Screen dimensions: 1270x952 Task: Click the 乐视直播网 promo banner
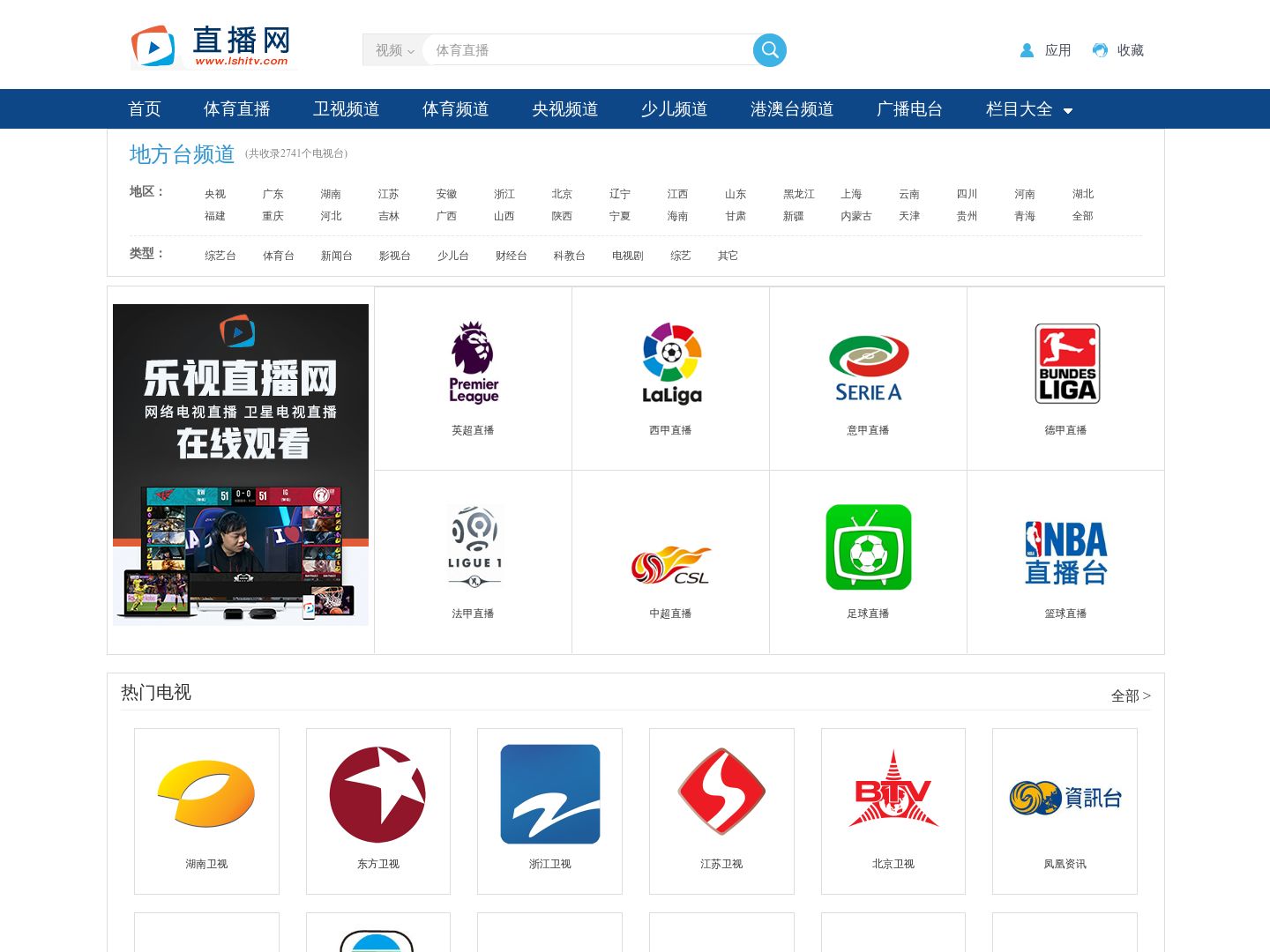pos(241,465)
